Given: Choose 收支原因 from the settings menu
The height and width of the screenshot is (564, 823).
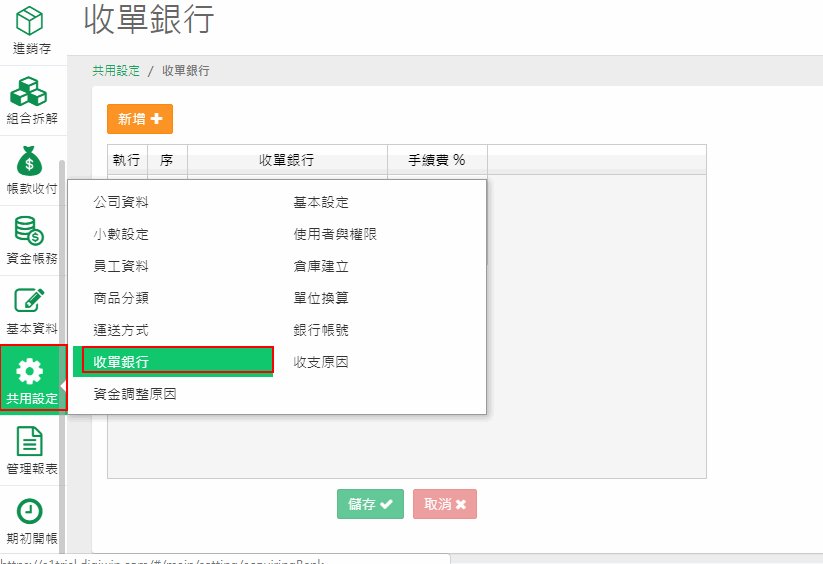Looking at the screenshot, I should (321, 362).
